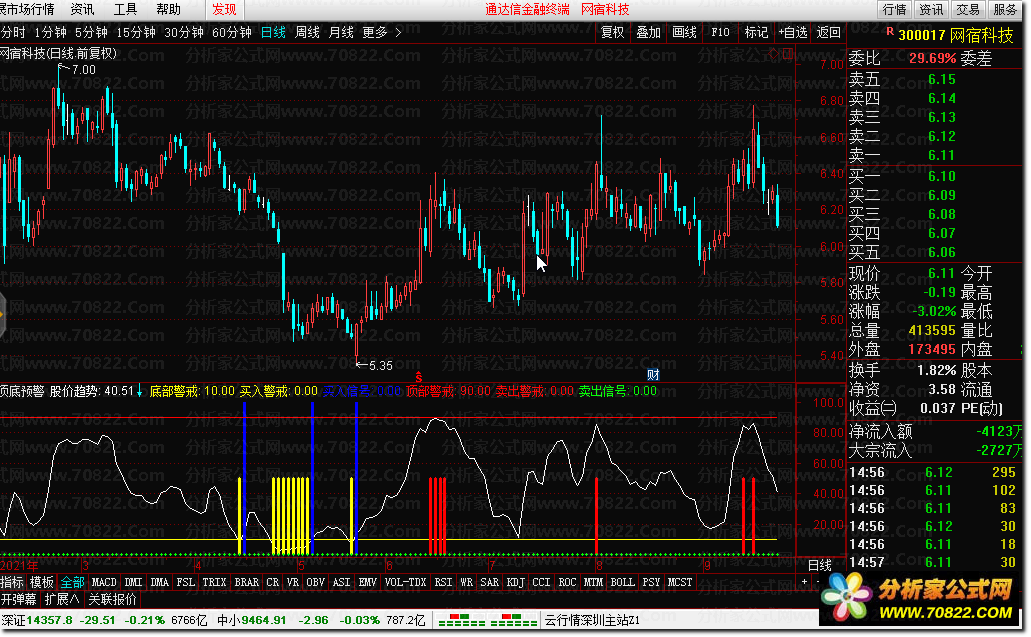The image size is (1031, 637).
Task: Open the 工具 menu
Action: 125,9
